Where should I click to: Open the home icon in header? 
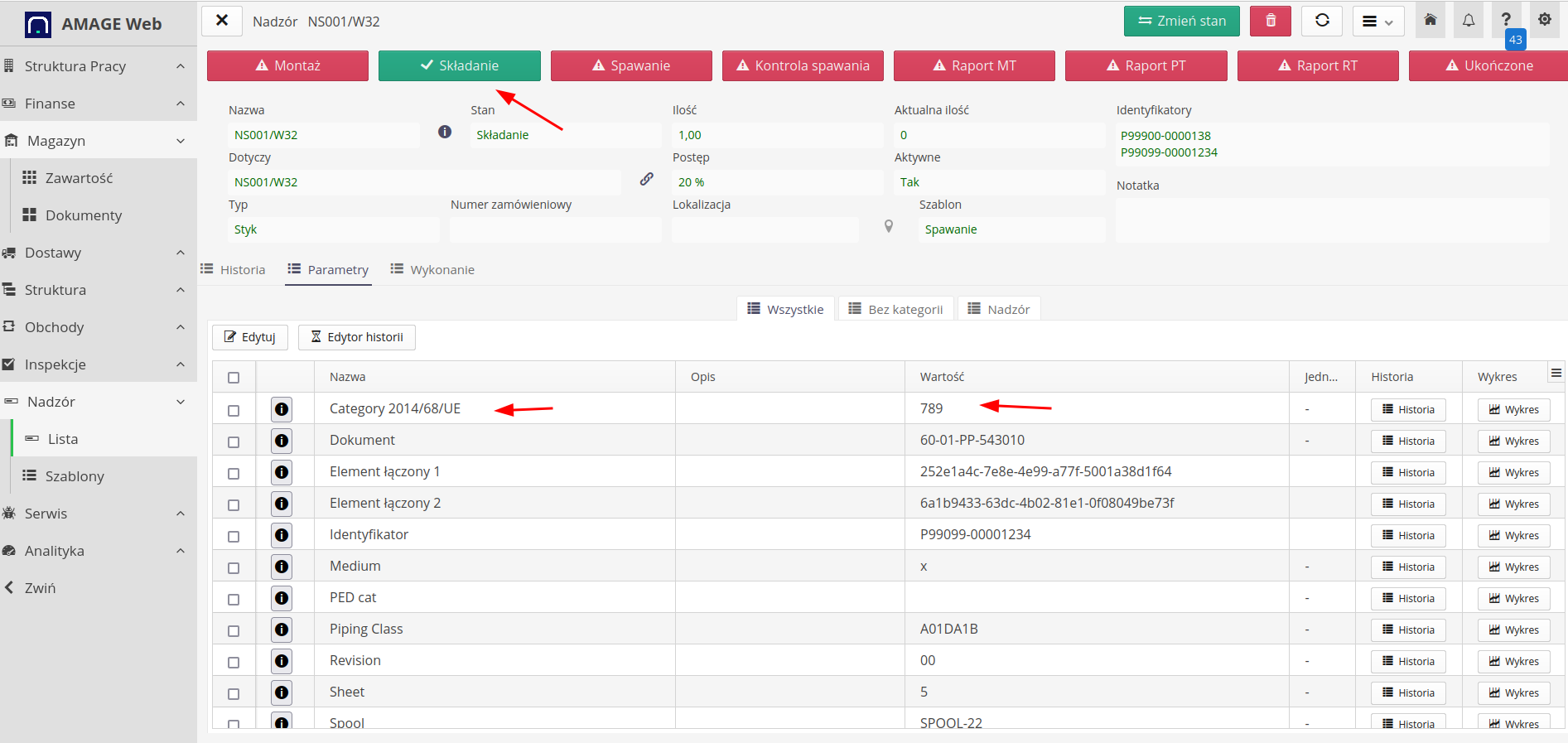pyautogui.click(x=1430, y=21)
